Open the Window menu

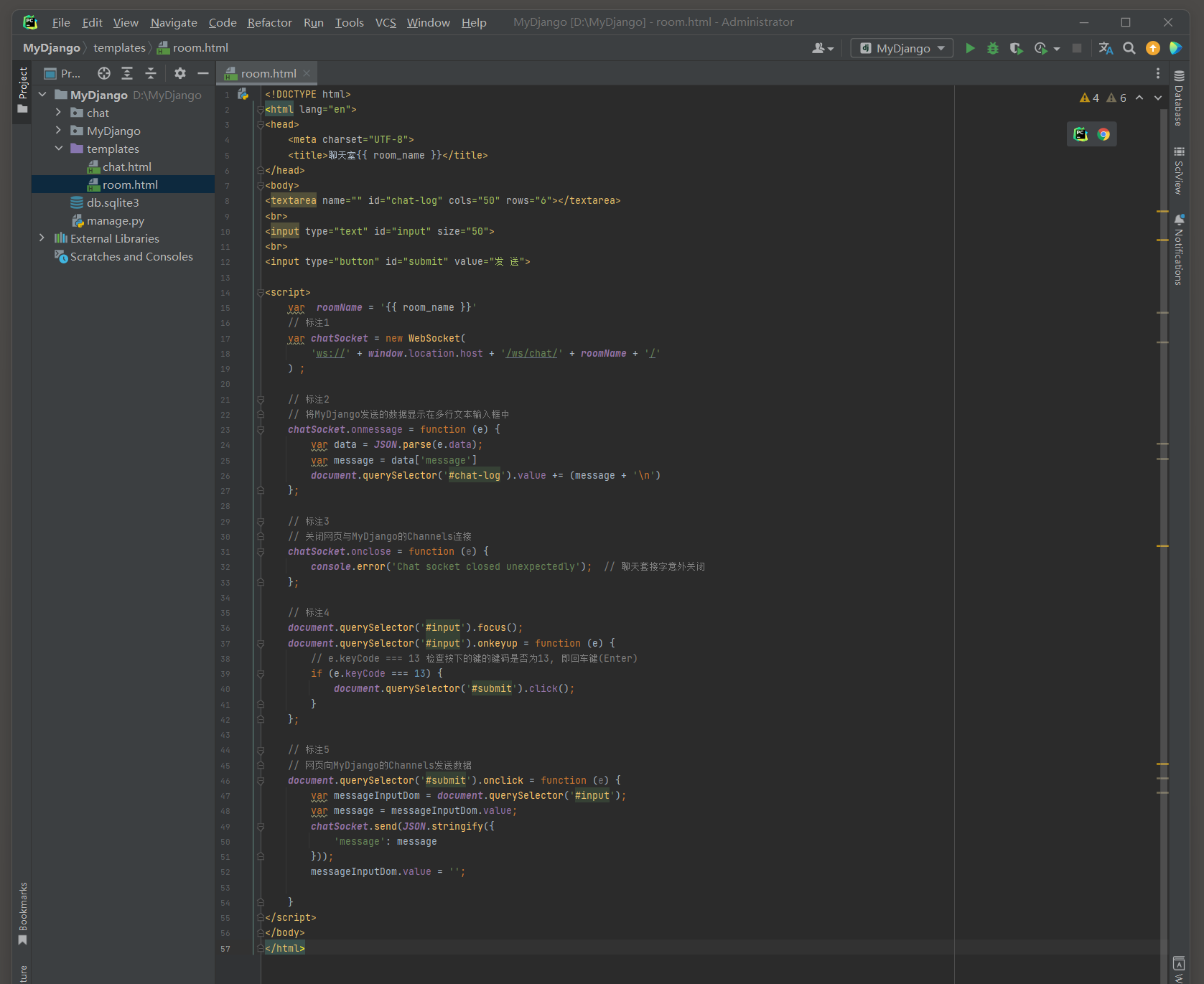(428, 22)
